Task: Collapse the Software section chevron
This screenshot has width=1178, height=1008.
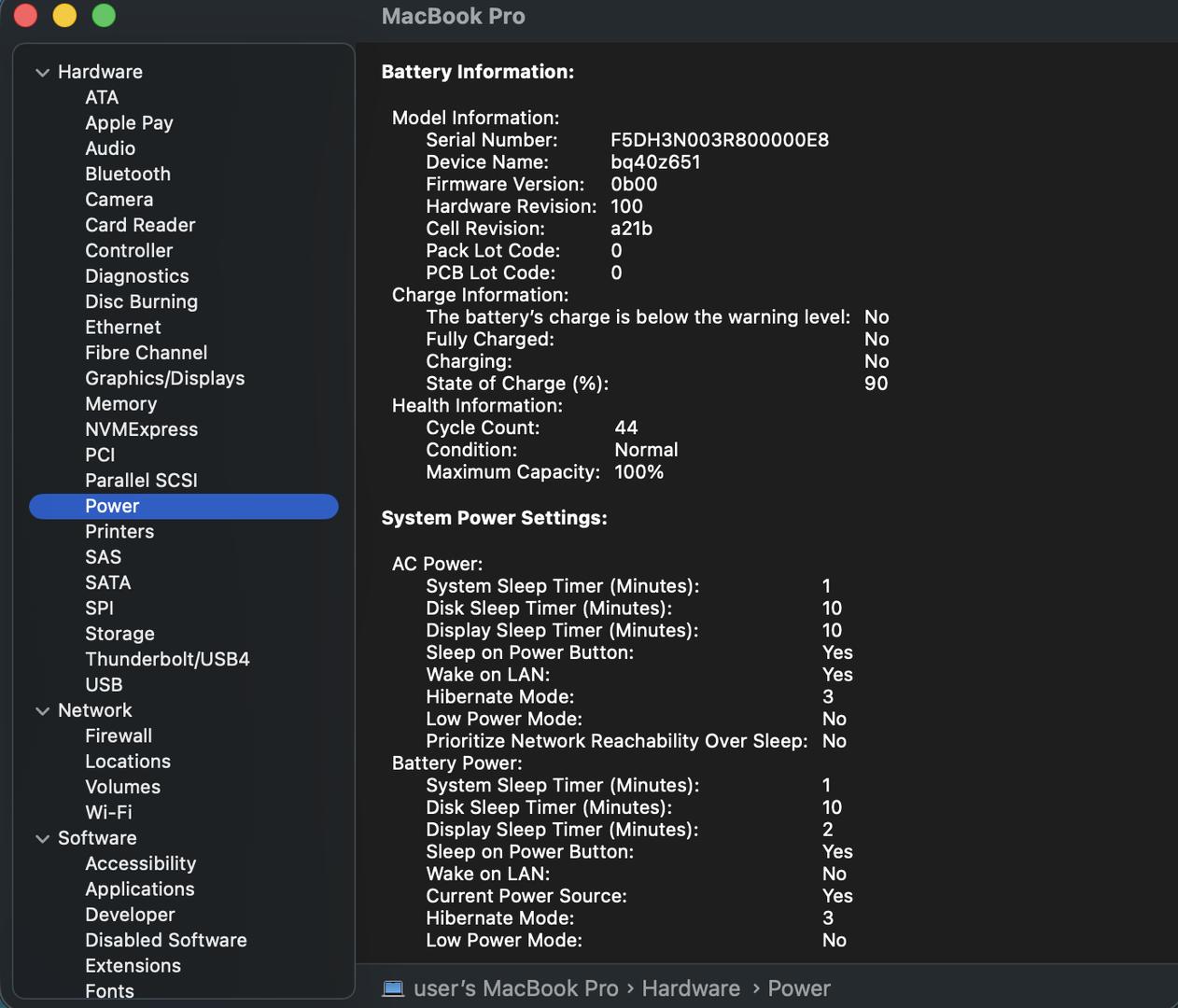Action: [42, 838]
